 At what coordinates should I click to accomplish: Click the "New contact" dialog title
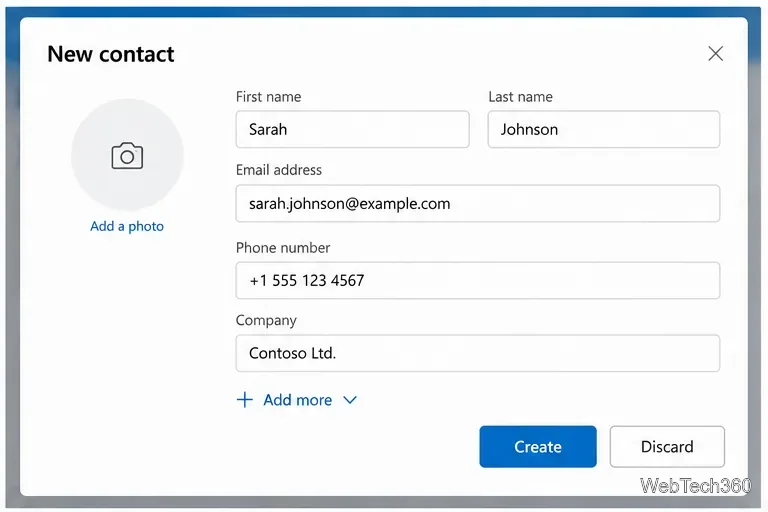click(x=111, y=54)
